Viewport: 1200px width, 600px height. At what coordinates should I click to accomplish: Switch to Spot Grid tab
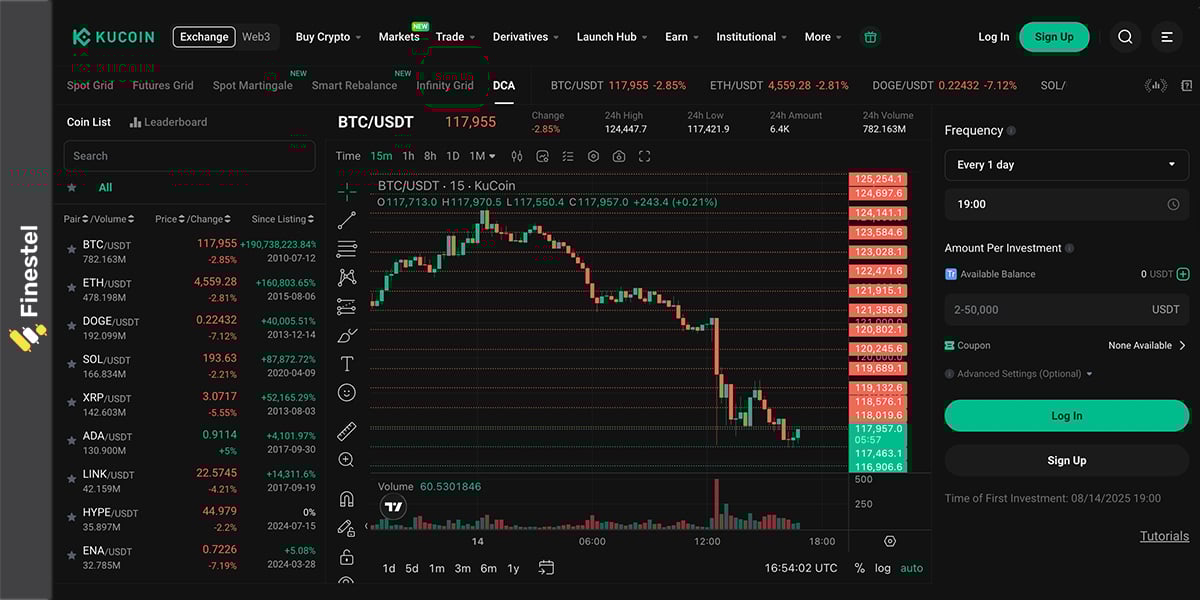click(90, 86)
